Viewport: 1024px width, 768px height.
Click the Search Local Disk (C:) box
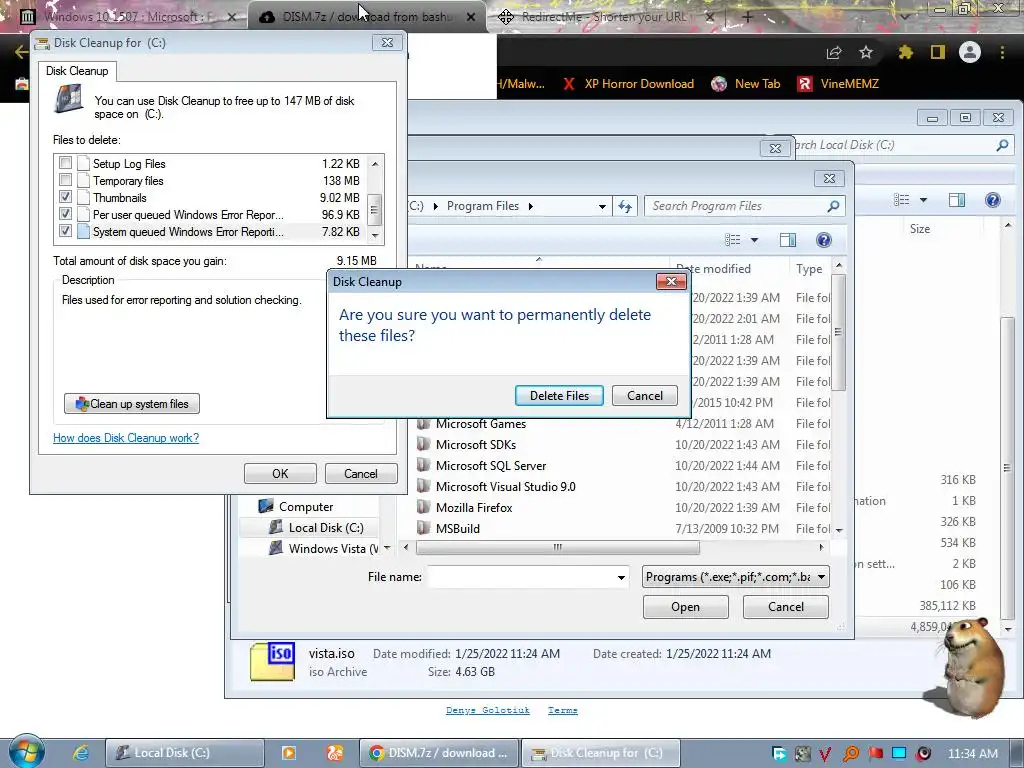pyautogui.click(x=901, y=145)
